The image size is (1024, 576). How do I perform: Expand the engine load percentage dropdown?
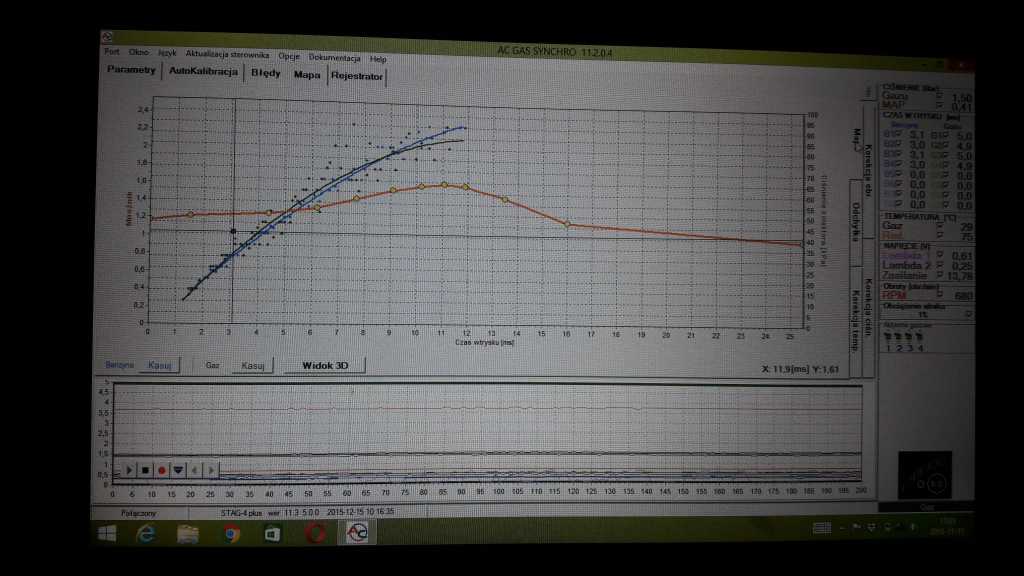pyautogui.click(x=969, y=314)
